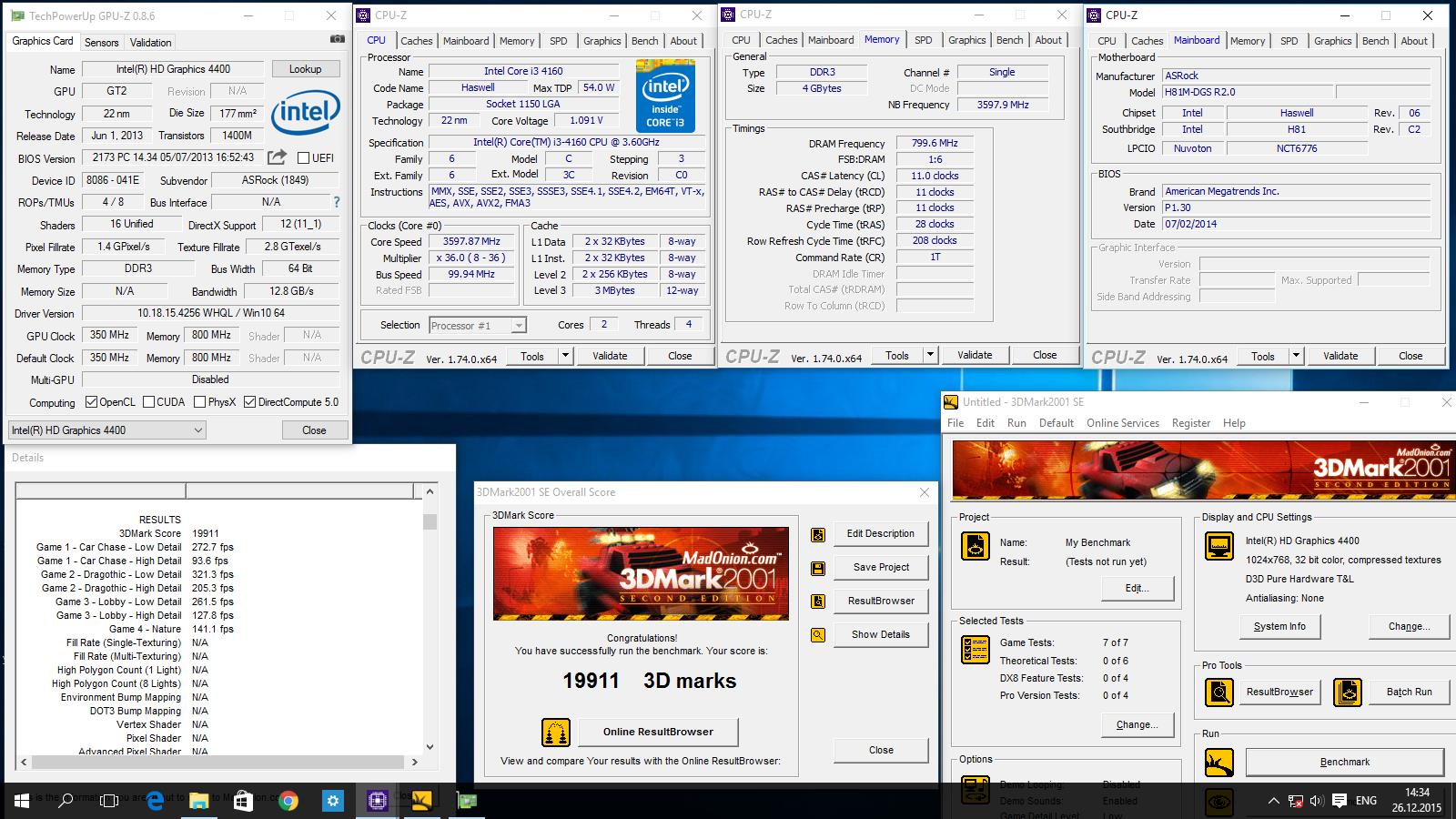Viewport: 1456px width, 819px height.
Task: Open taskbar search
Action: (66, 801)
